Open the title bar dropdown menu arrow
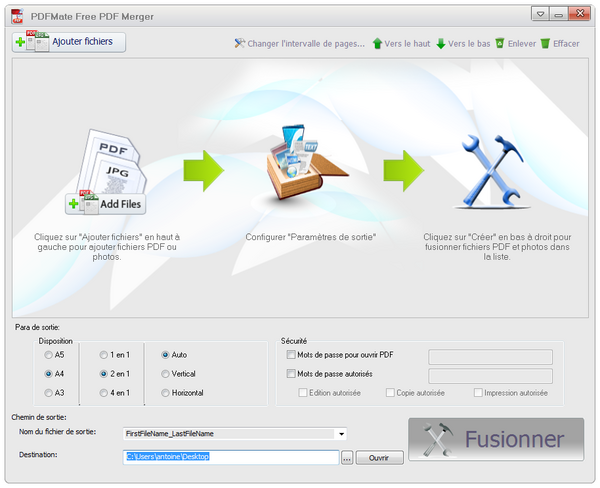This screenshot has width=600, height=488. (540, 14)
